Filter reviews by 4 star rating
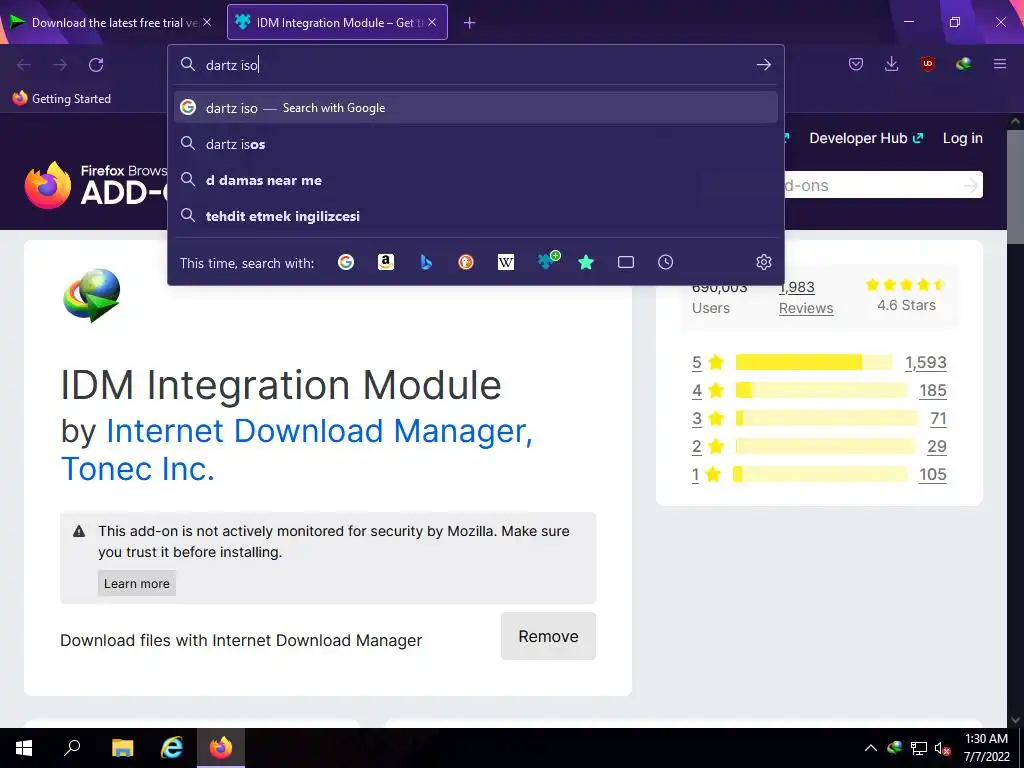The height and width of the screenshot is (768, 1024). [x=708, y=391]
